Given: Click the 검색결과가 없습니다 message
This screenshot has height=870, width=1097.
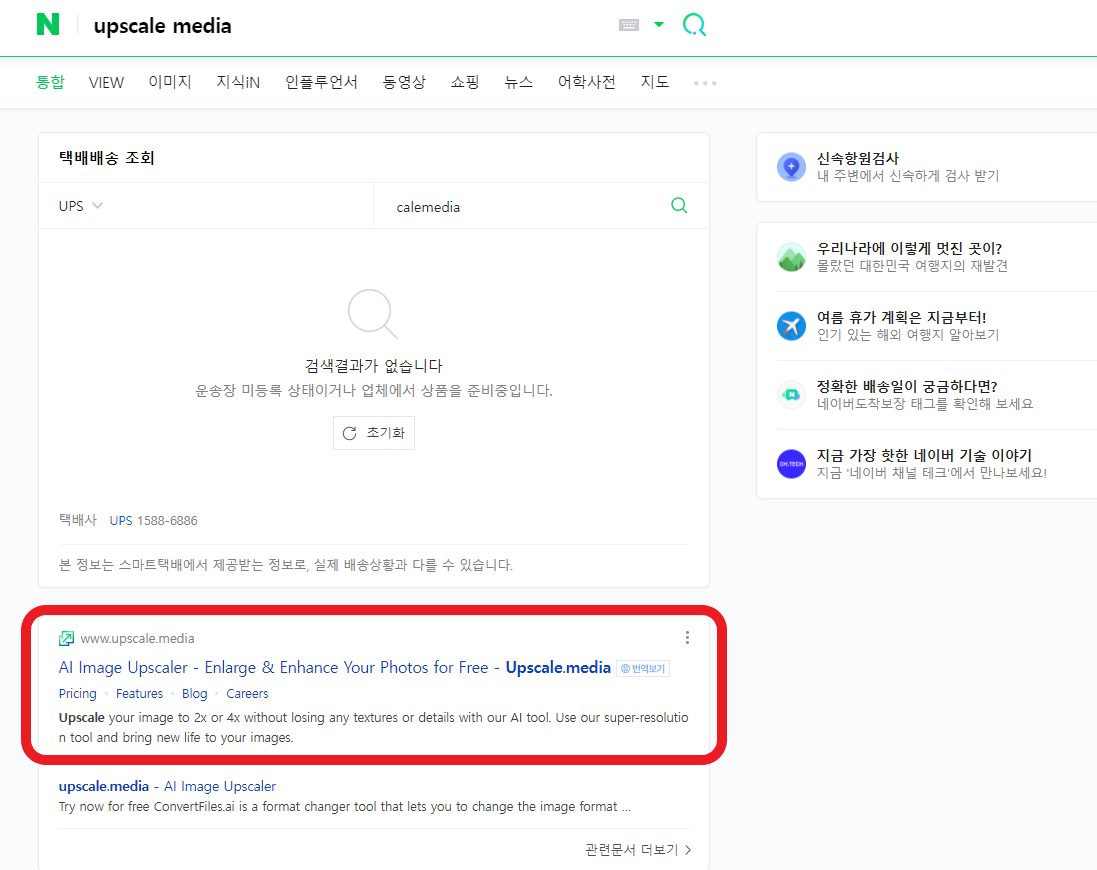Looking at the screenshot, I should 374,366.
